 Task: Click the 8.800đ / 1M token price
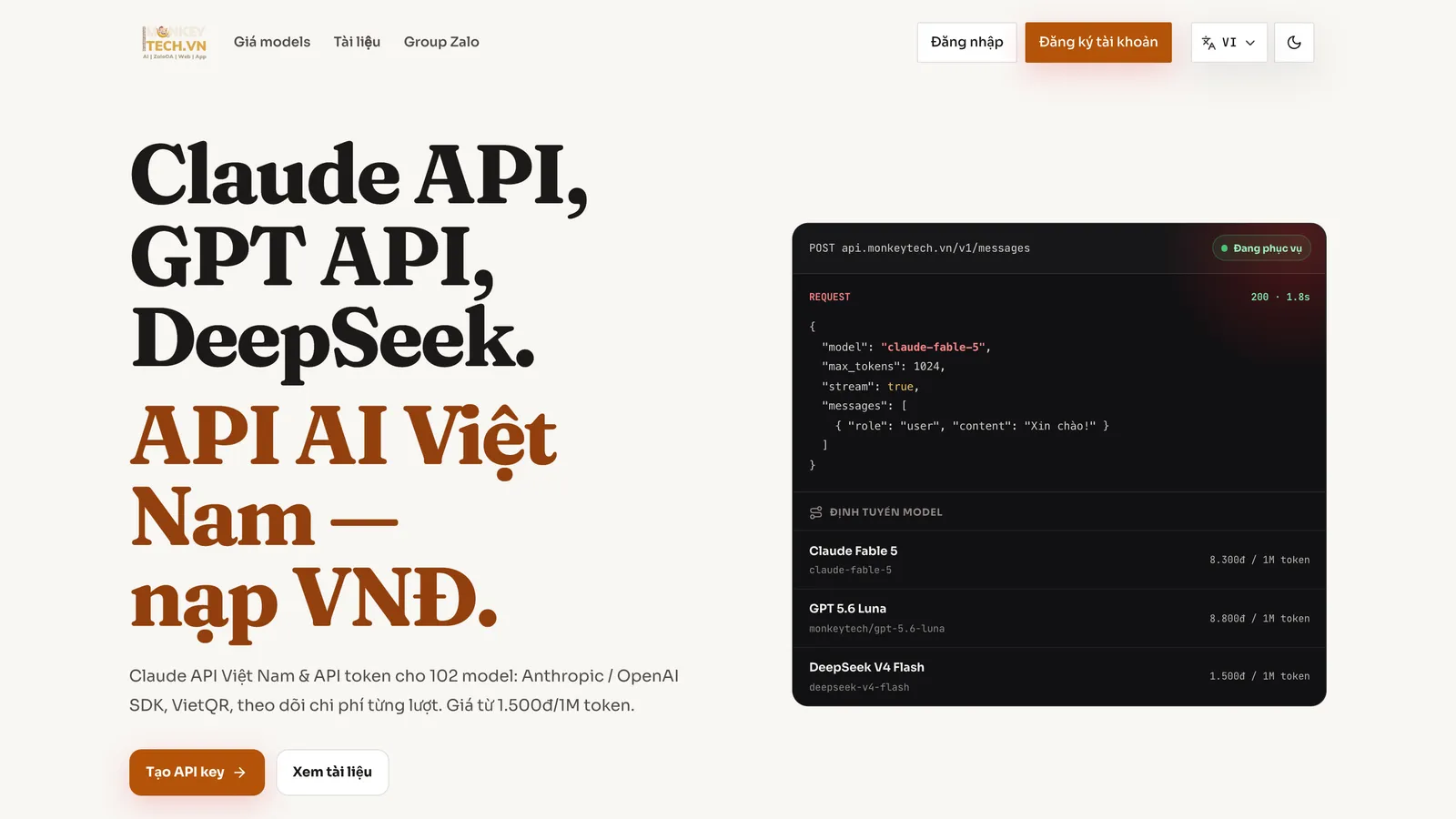[1259, 618]
